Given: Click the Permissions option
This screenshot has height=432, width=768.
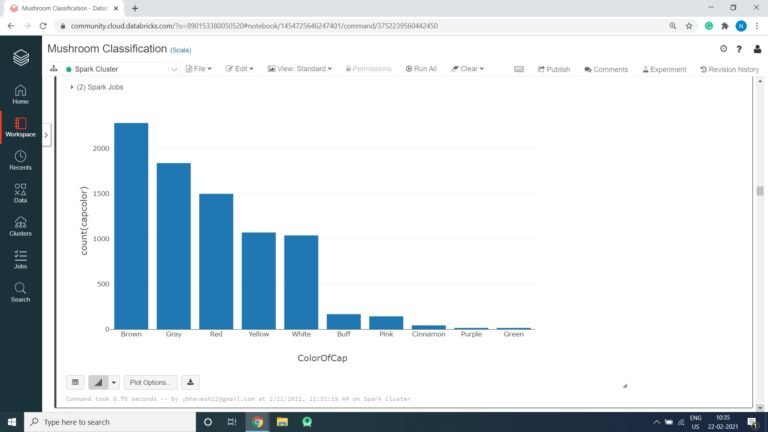Looking at the screenshot, I should 368,69.
